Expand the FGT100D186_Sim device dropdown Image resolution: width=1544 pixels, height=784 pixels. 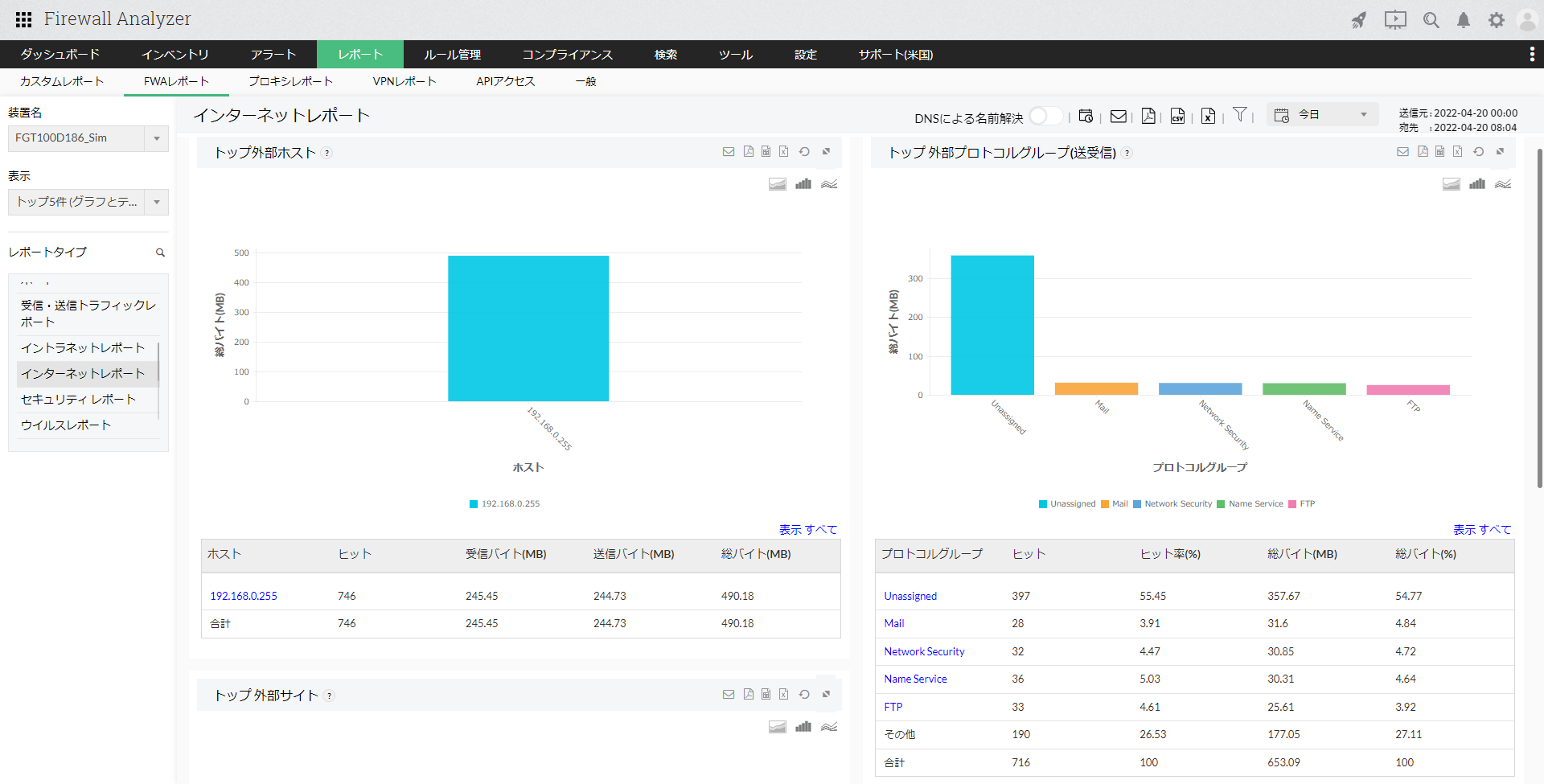(88, 138)
